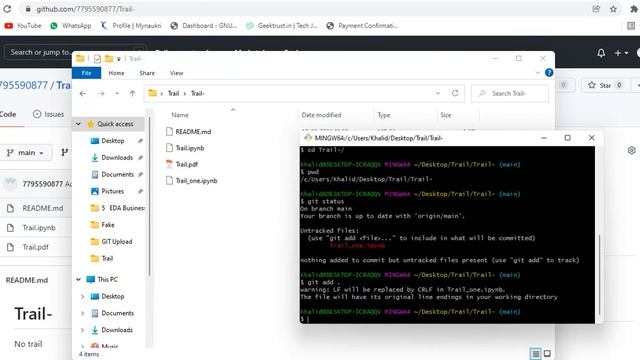
Task: Collapse the This PC tree node
Action: tap(78, 280)
